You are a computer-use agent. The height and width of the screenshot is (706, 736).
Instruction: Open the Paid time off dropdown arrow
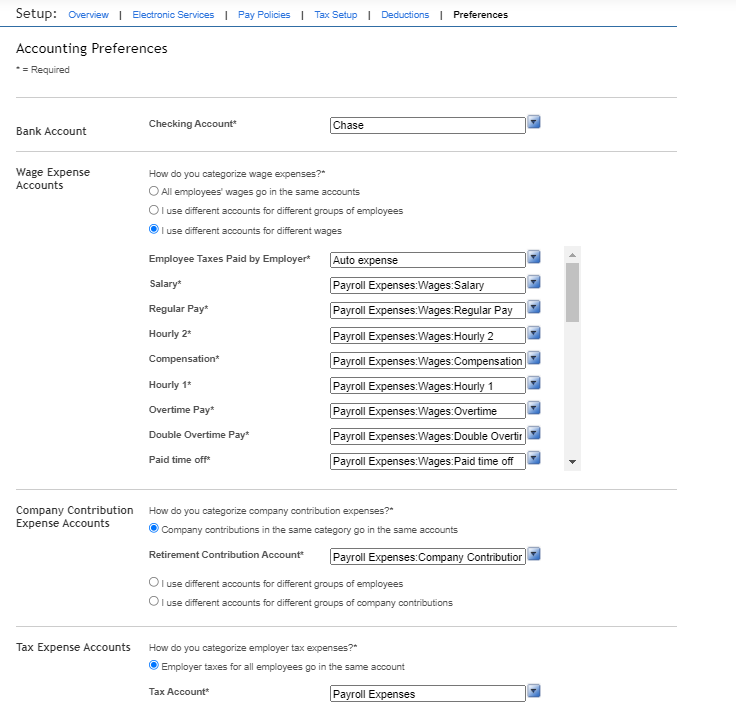click(534, 458)
